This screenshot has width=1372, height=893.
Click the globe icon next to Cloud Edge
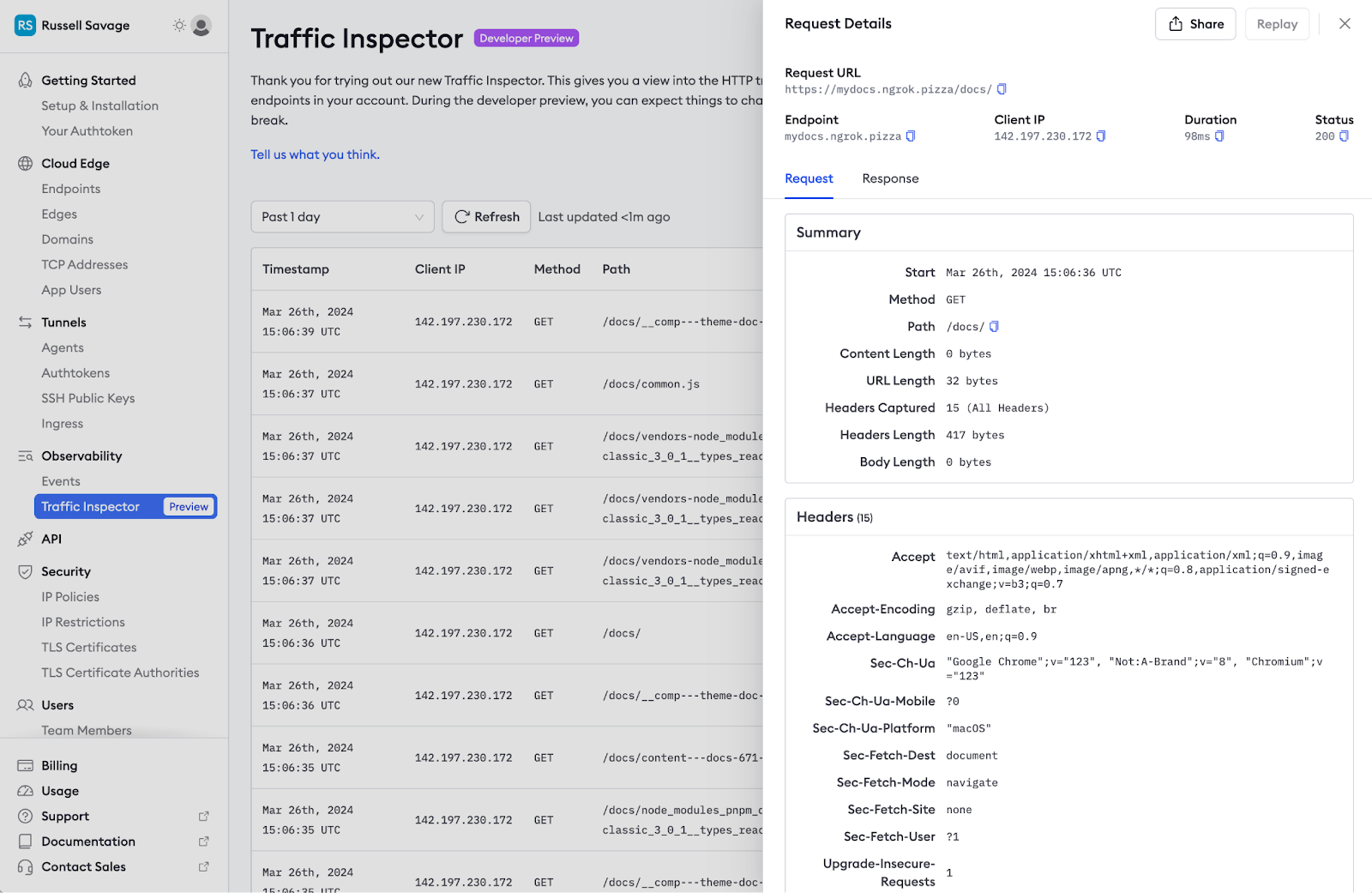(x=25, y=163)
